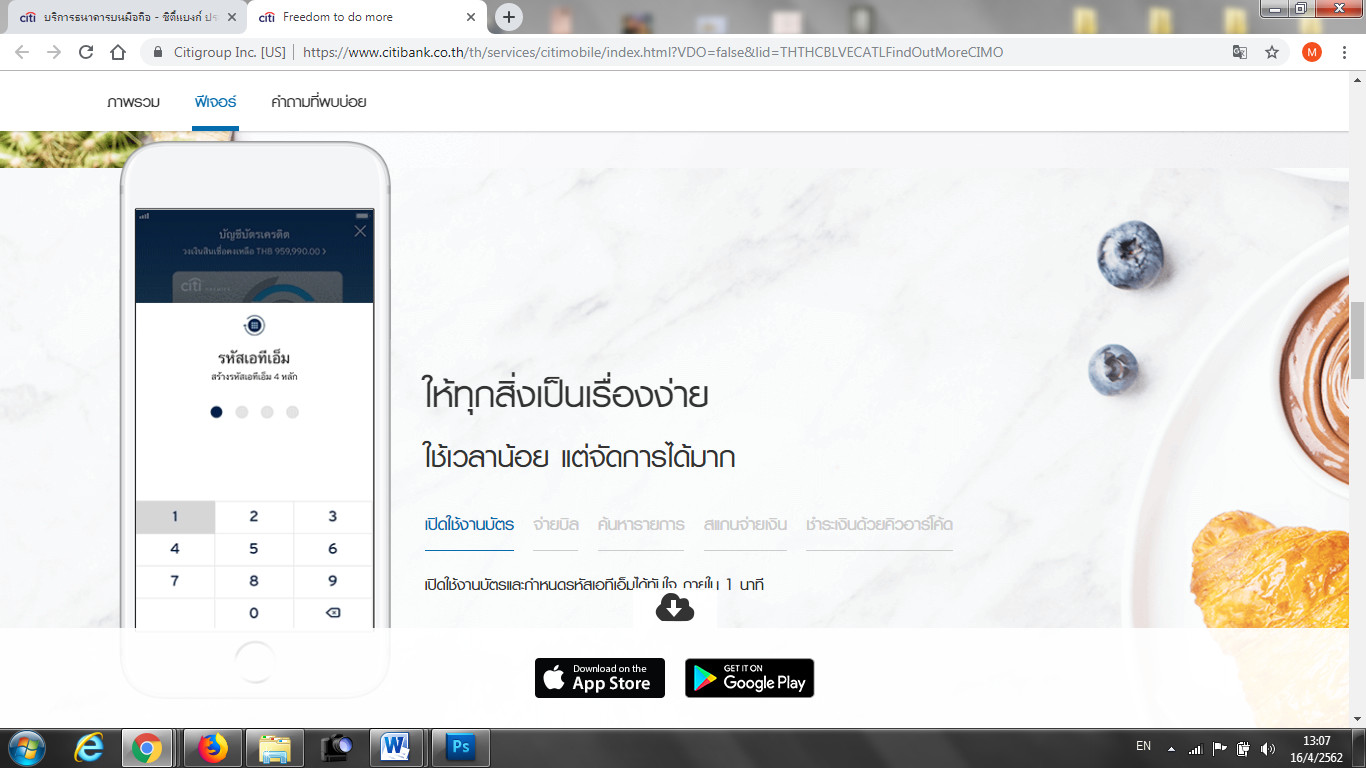This screenshot has height=768, width=1366.
Task: Open a new browser tab
Action: point(509,17)
